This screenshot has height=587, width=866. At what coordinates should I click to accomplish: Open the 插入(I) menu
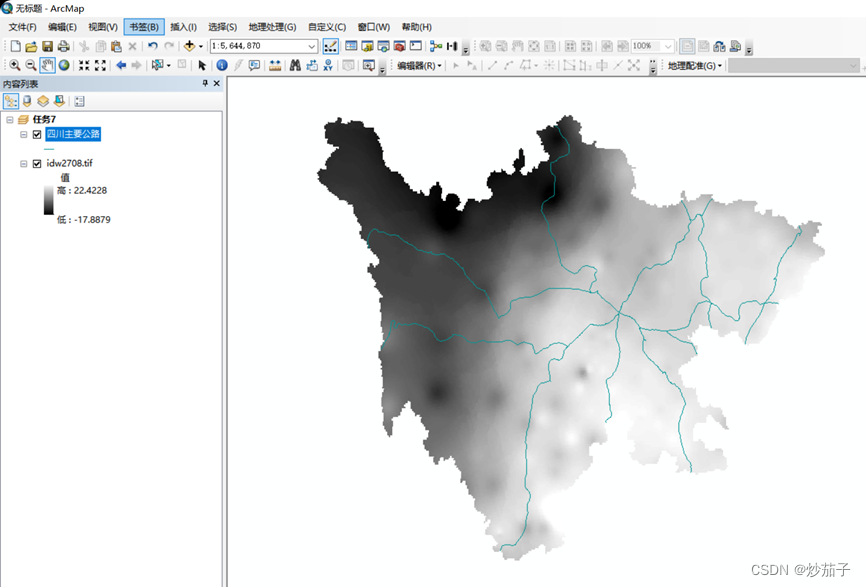click(183, 27)
